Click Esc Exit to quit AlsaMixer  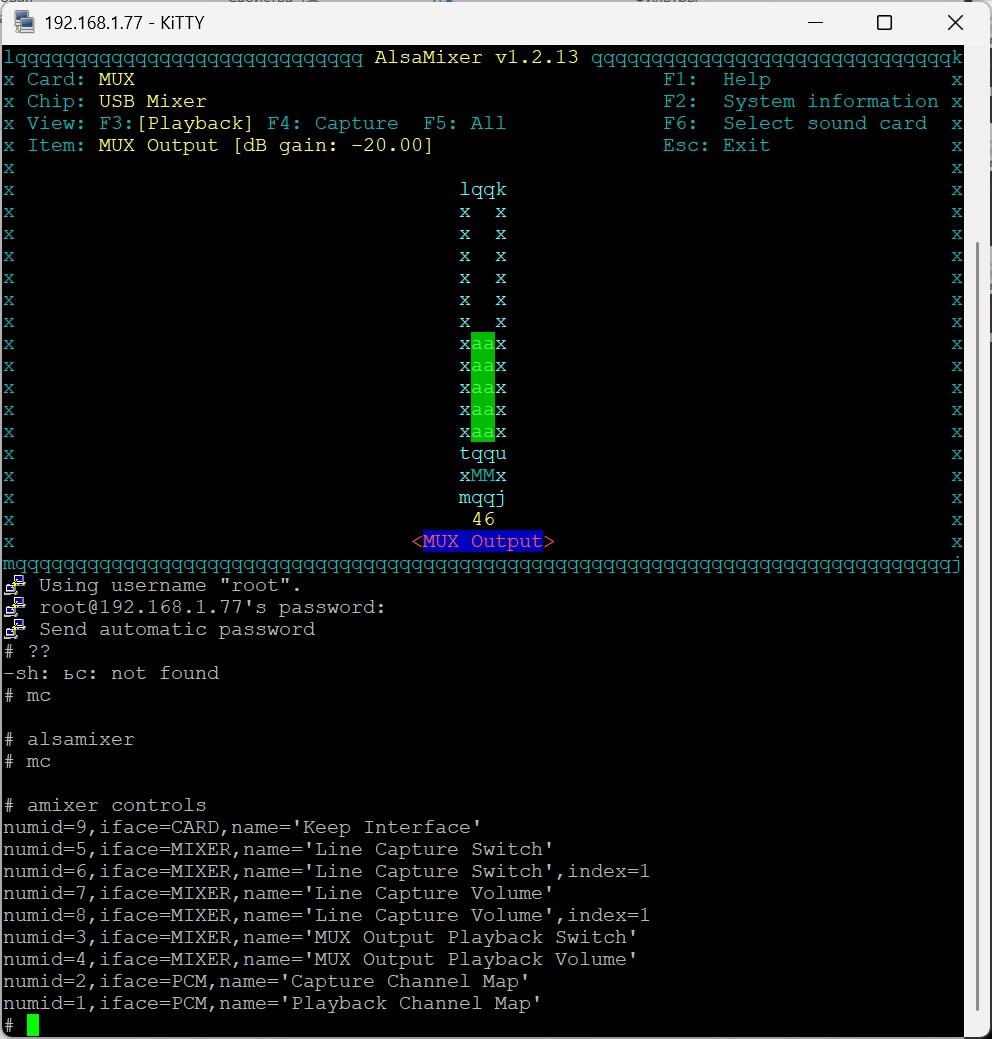pos(716,146)
